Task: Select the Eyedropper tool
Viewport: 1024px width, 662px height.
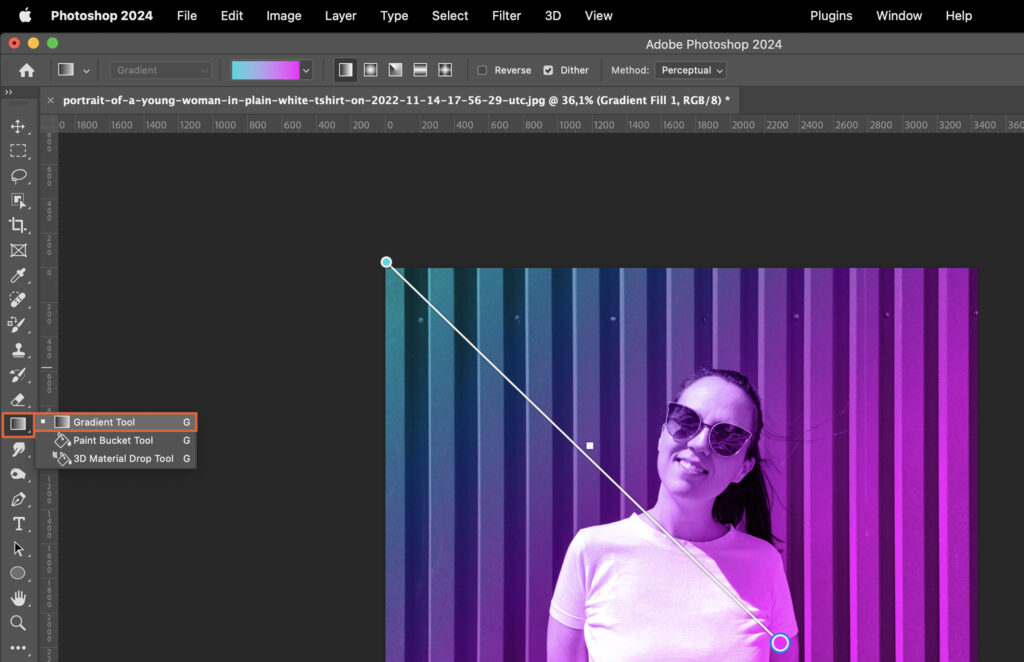Action: click(20, 273)
